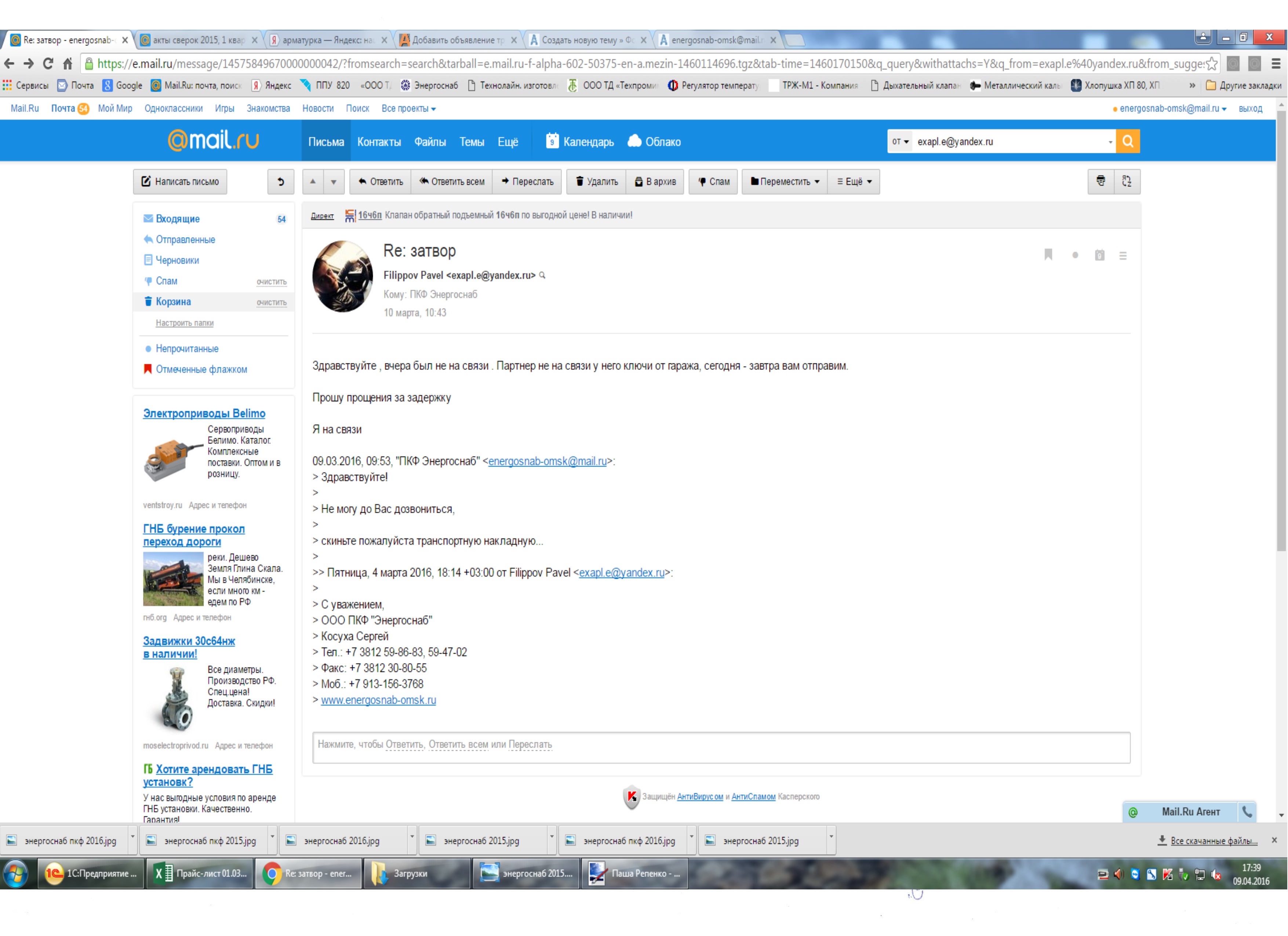Viewport: 1288px width, 936px height.
Task: Click the quick reply input field
Action: [x=721, y=747]
